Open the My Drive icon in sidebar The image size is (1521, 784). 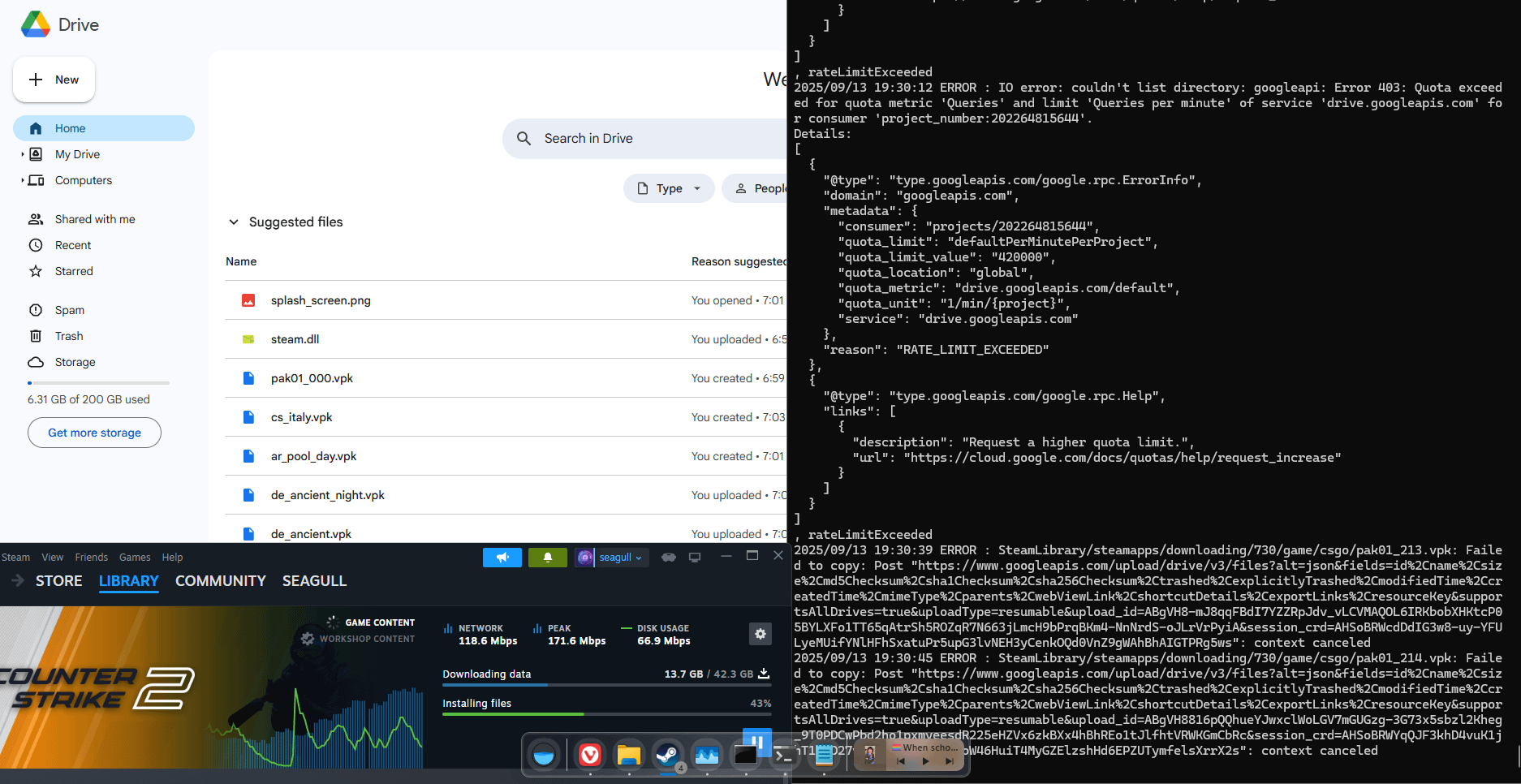36,154
